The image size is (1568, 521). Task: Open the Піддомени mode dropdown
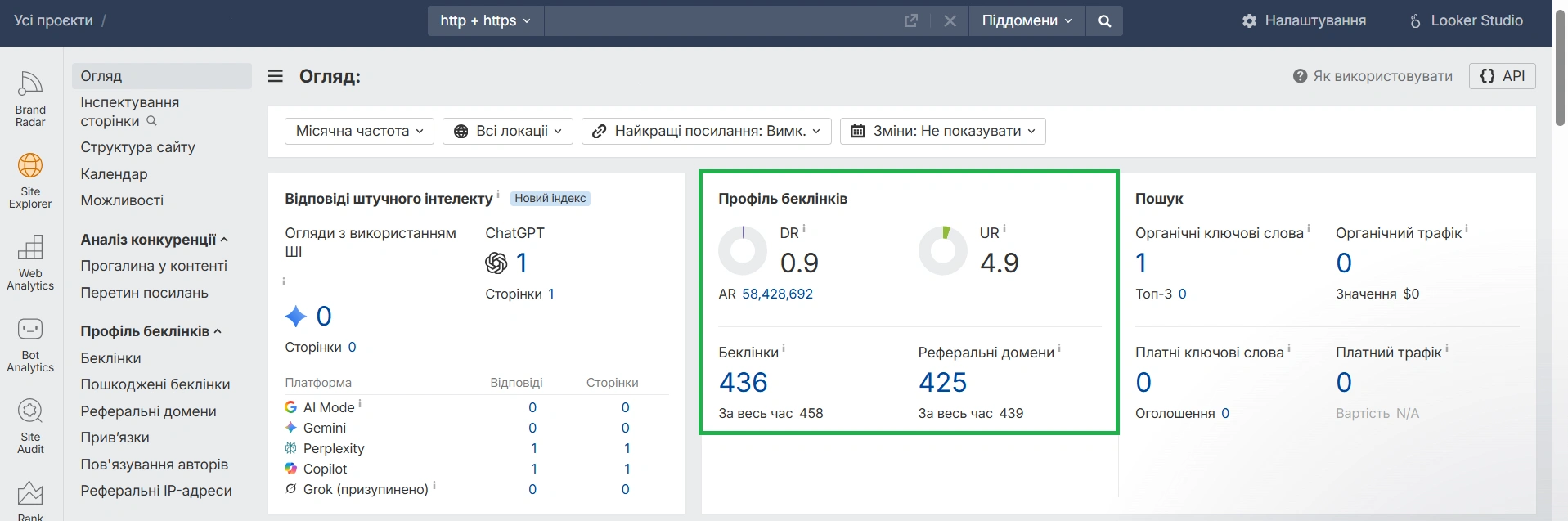point(1027,20)
